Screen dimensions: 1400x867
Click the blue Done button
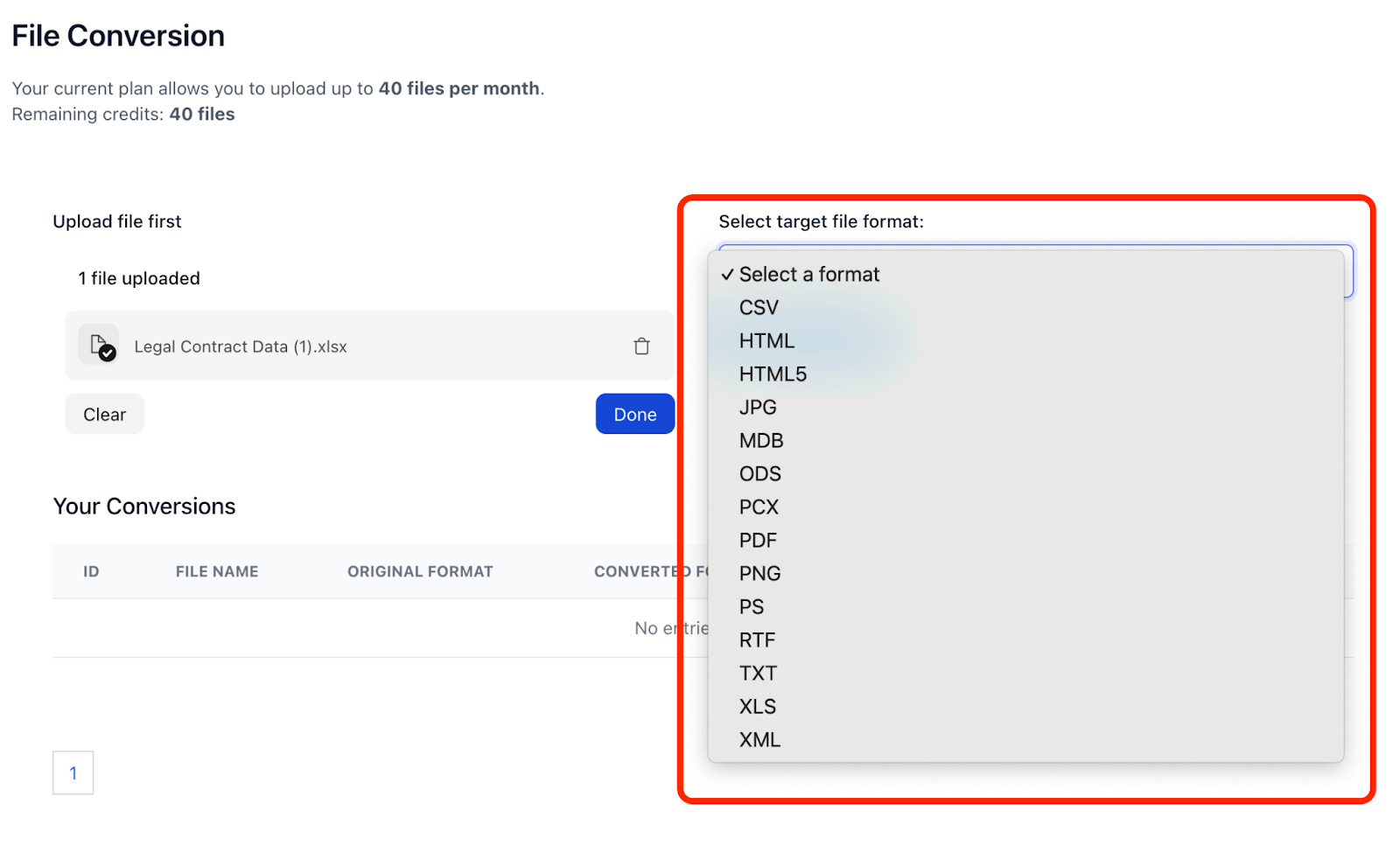tap(634, 415)
